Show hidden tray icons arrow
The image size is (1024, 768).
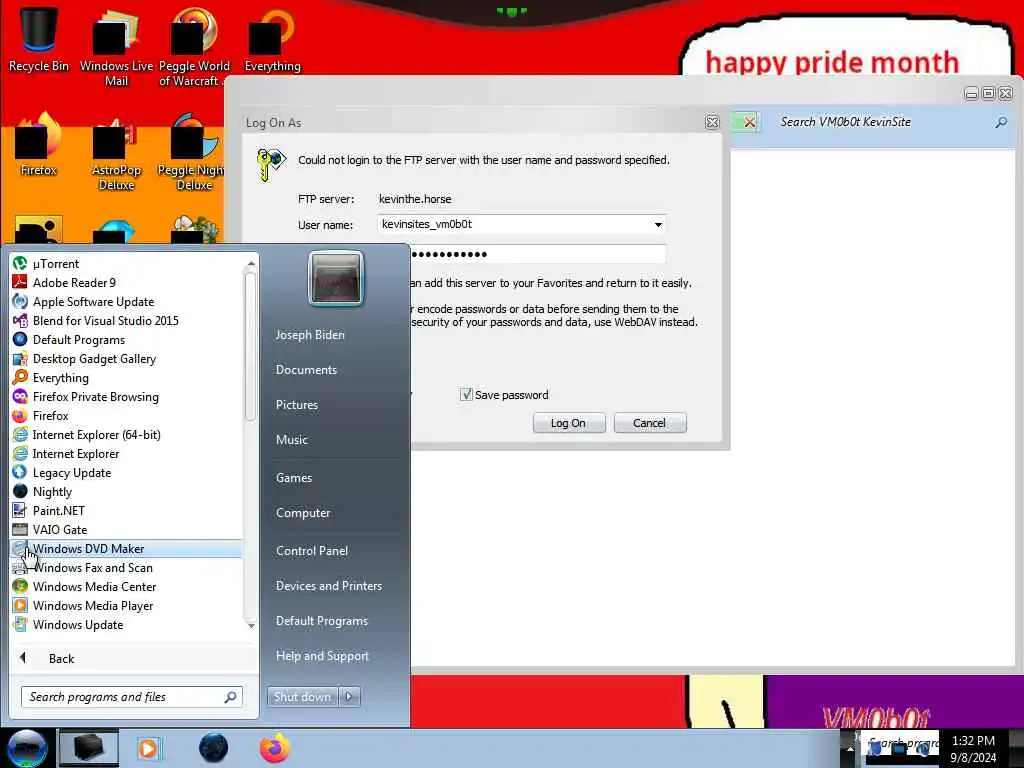click(x=850, y=748)
